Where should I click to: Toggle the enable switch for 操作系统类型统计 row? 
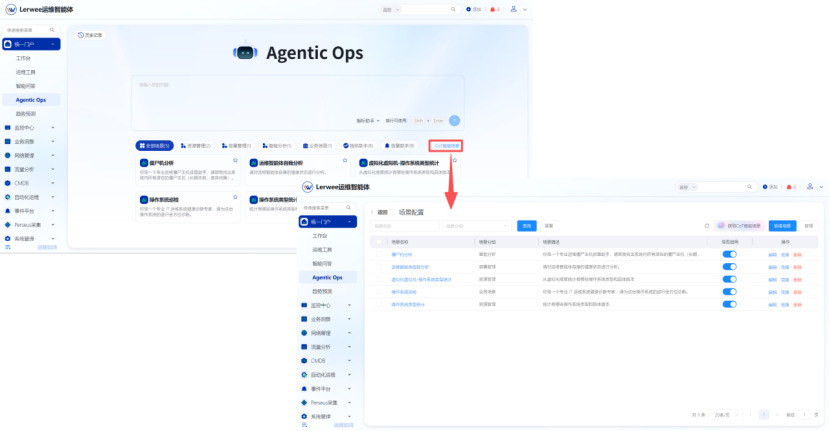[x=729, y=304]
